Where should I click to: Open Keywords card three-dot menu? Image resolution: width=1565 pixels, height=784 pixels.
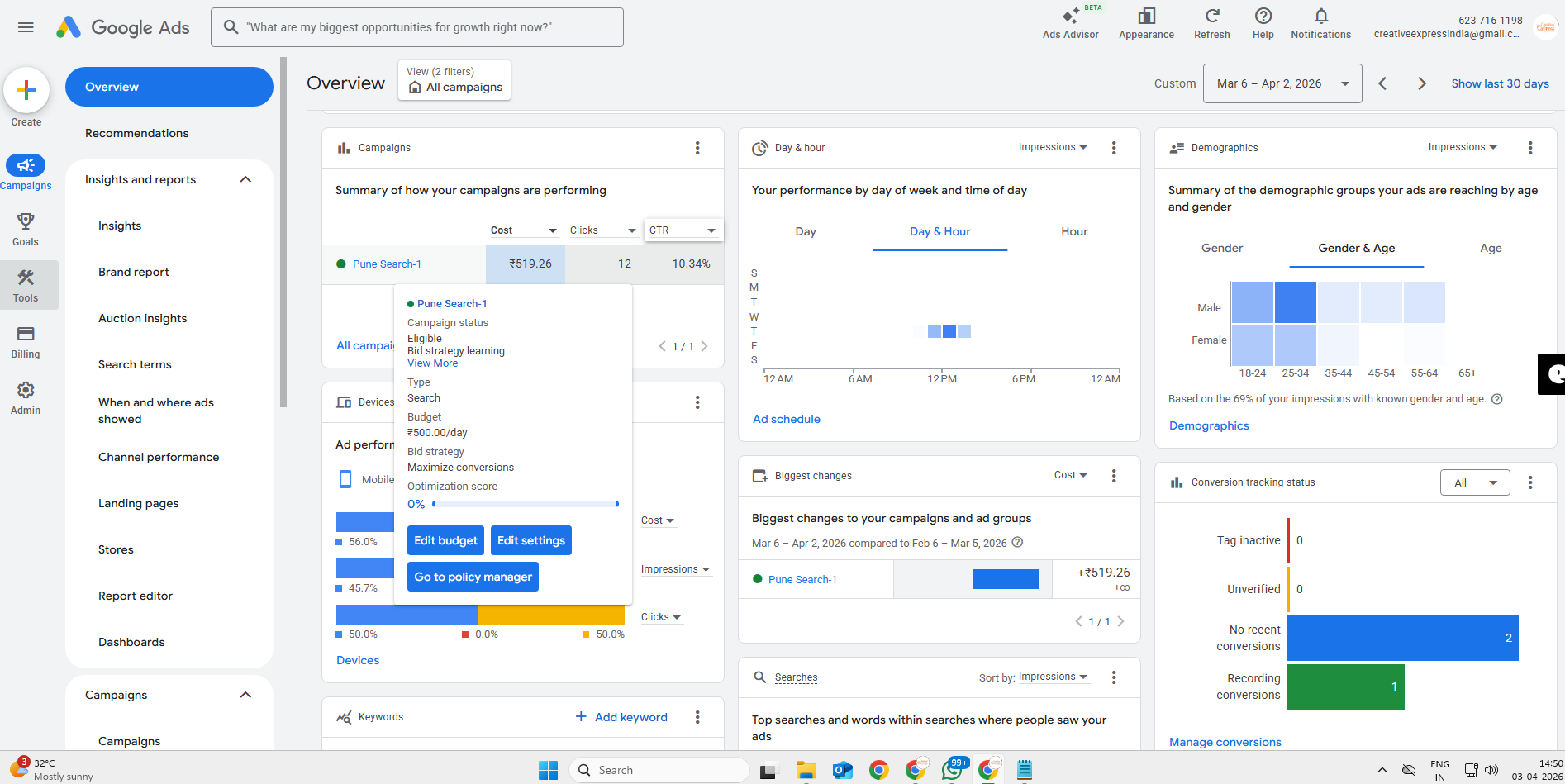point(697,717)
